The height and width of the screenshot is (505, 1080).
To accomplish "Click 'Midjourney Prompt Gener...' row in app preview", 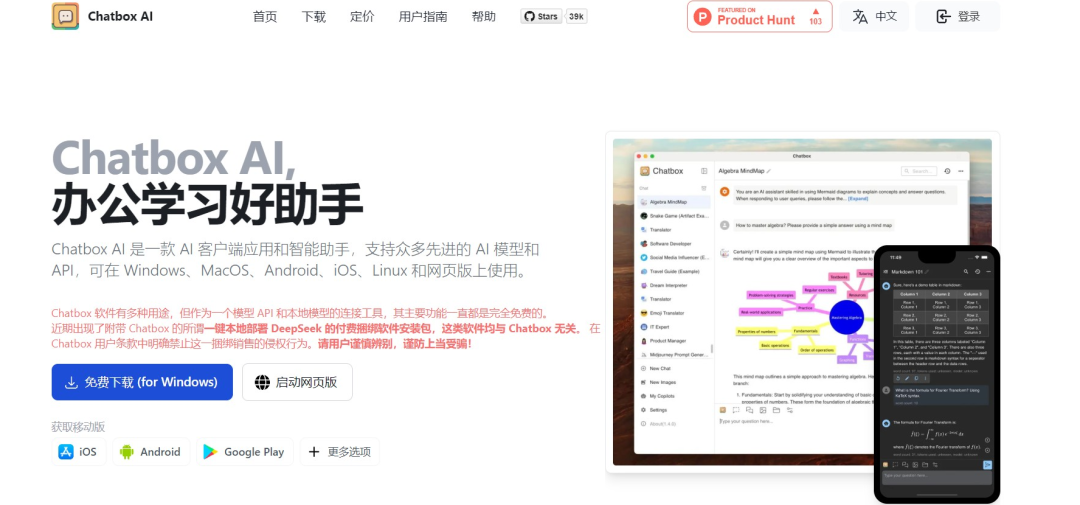I will tap(673, 355).
